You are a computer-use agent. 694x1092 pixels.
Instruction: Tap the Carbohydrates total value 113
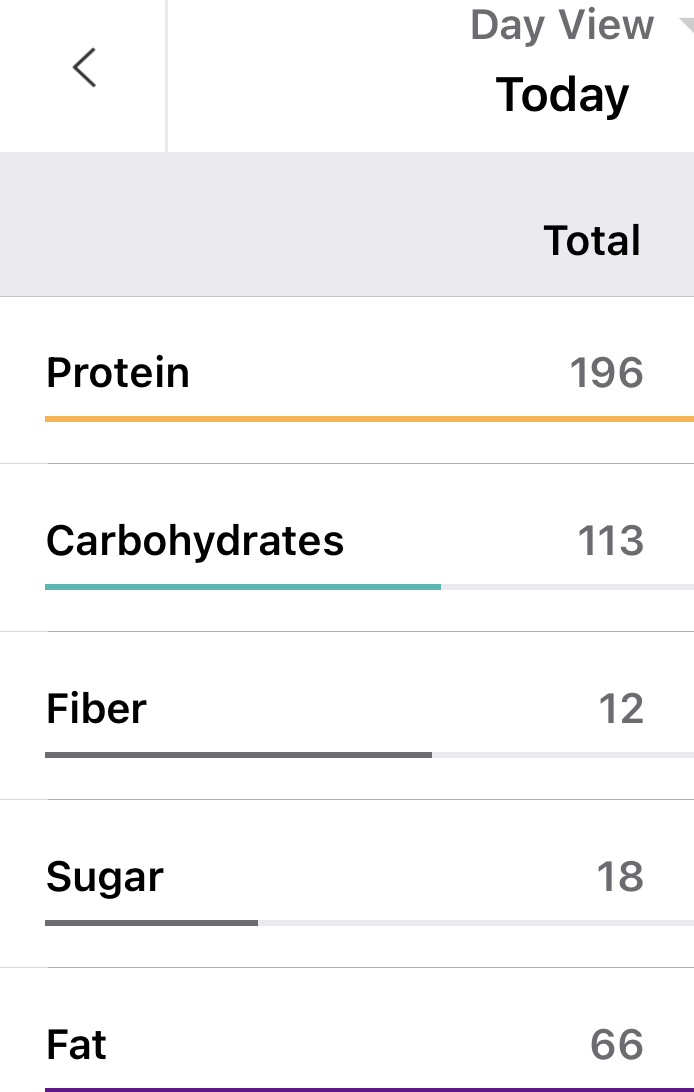pos(610,541)
